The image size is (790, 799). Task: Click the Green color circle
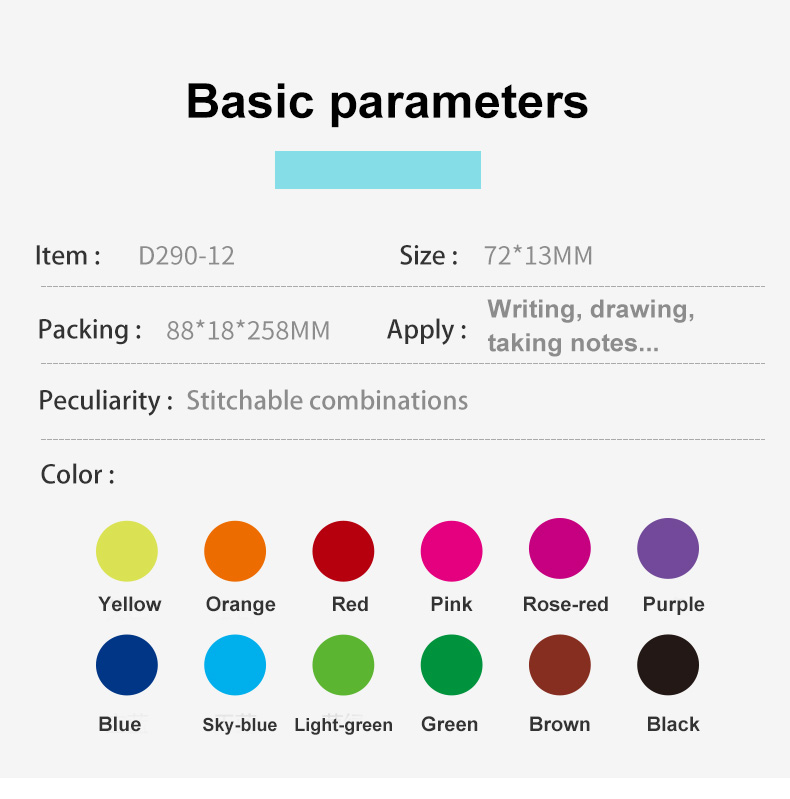click(451, 665)
